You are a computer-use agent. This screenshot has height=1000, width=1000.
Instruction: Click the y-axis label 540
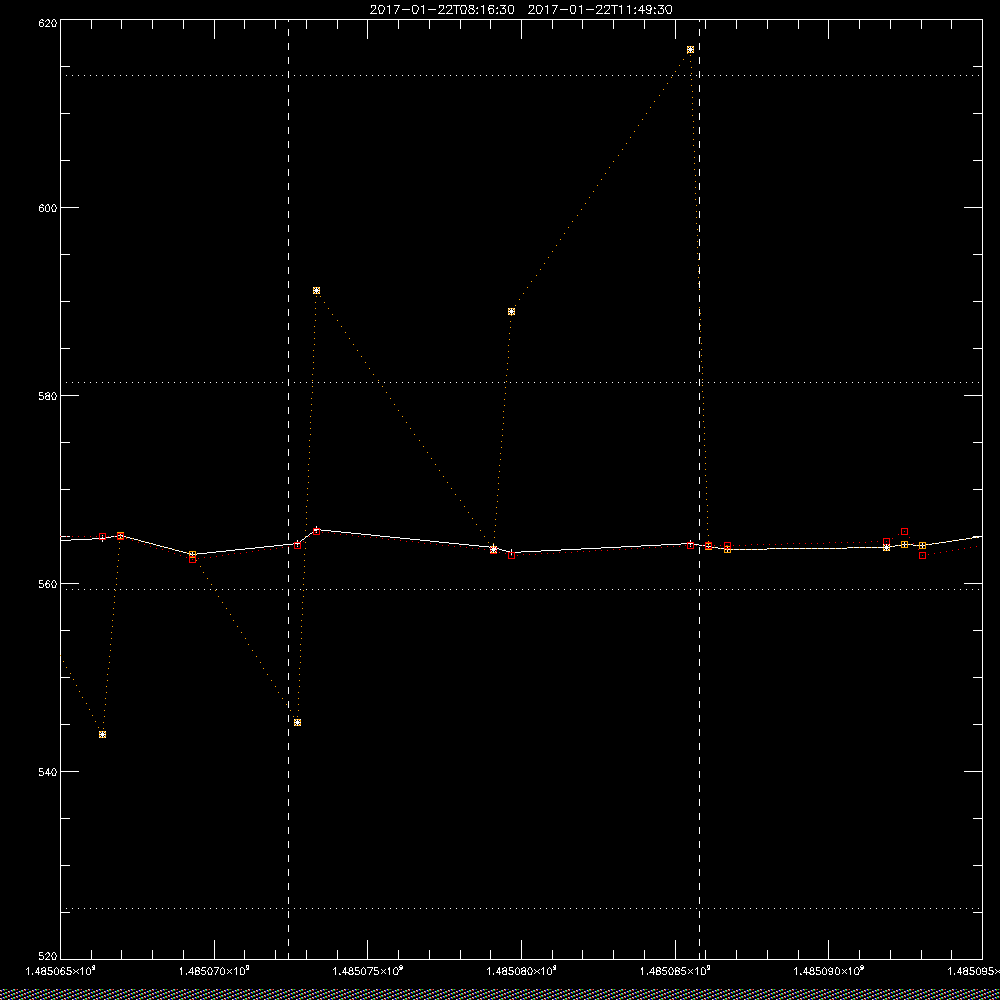[x=48, y=772]
